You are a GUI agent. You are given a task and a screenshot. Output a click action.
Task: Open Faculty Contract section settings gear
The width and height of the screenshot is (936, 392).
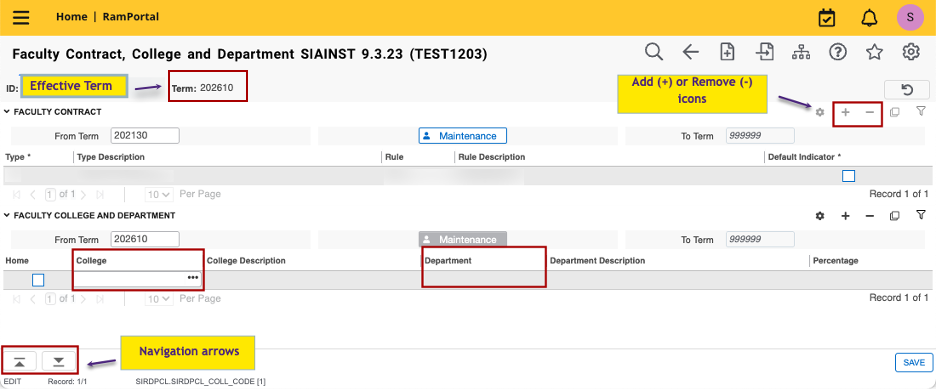pyautogui.click(x=820, y=112)
